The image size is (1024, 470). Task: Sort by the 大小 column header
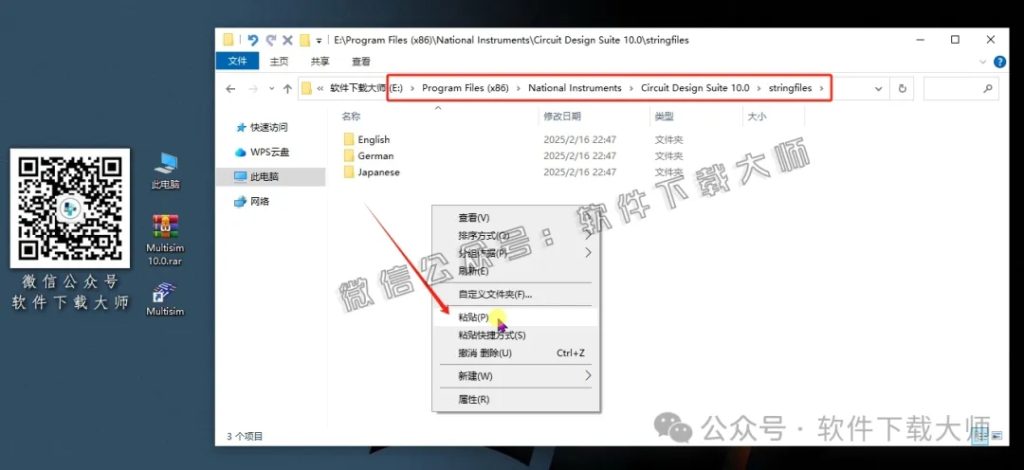pyautogui.click(x=757, y=116)
